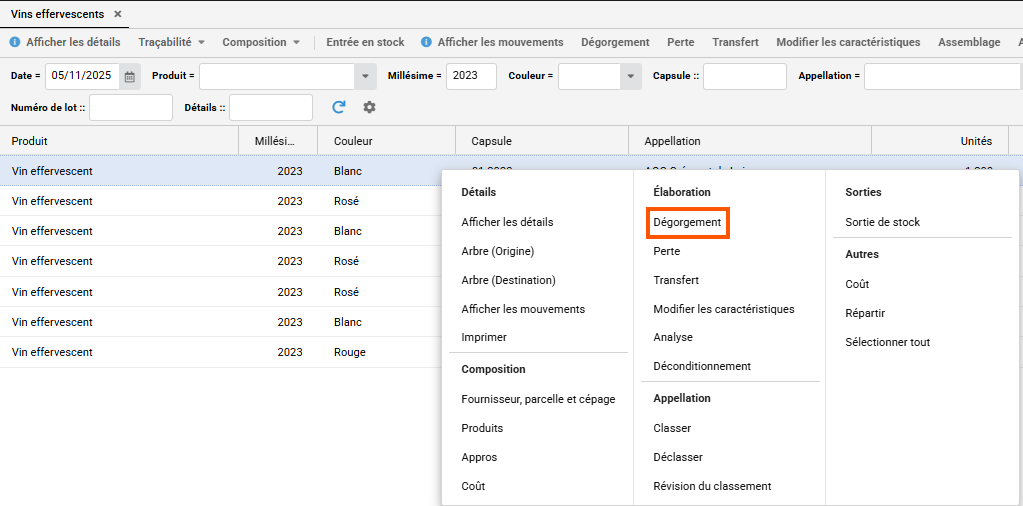This screenshot has width=1023, height=506.
Task: Select Arbre (Origine) in context menu
Action: pos(497,251)
